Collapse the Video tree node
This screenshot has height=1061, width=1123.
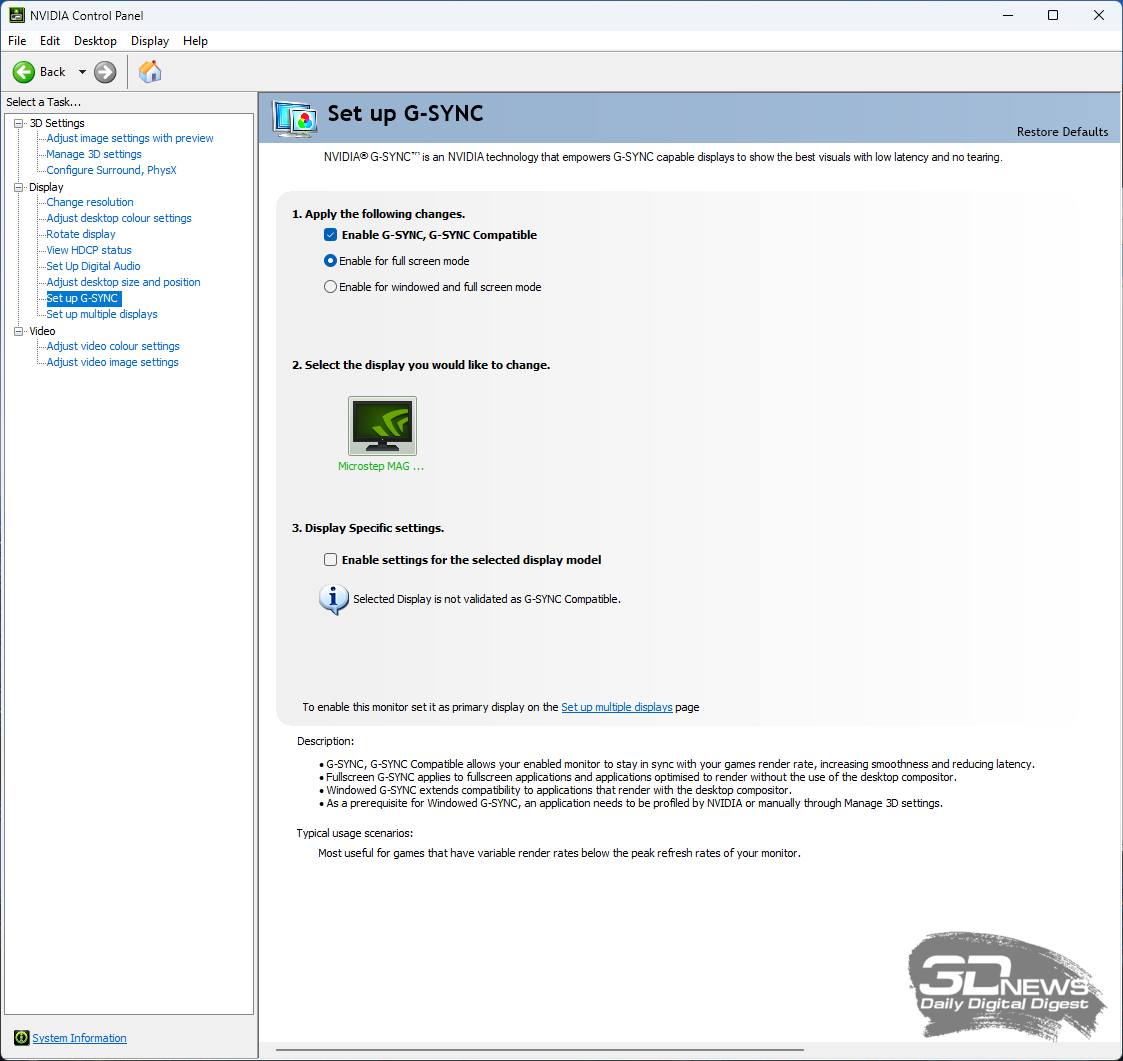18,331
